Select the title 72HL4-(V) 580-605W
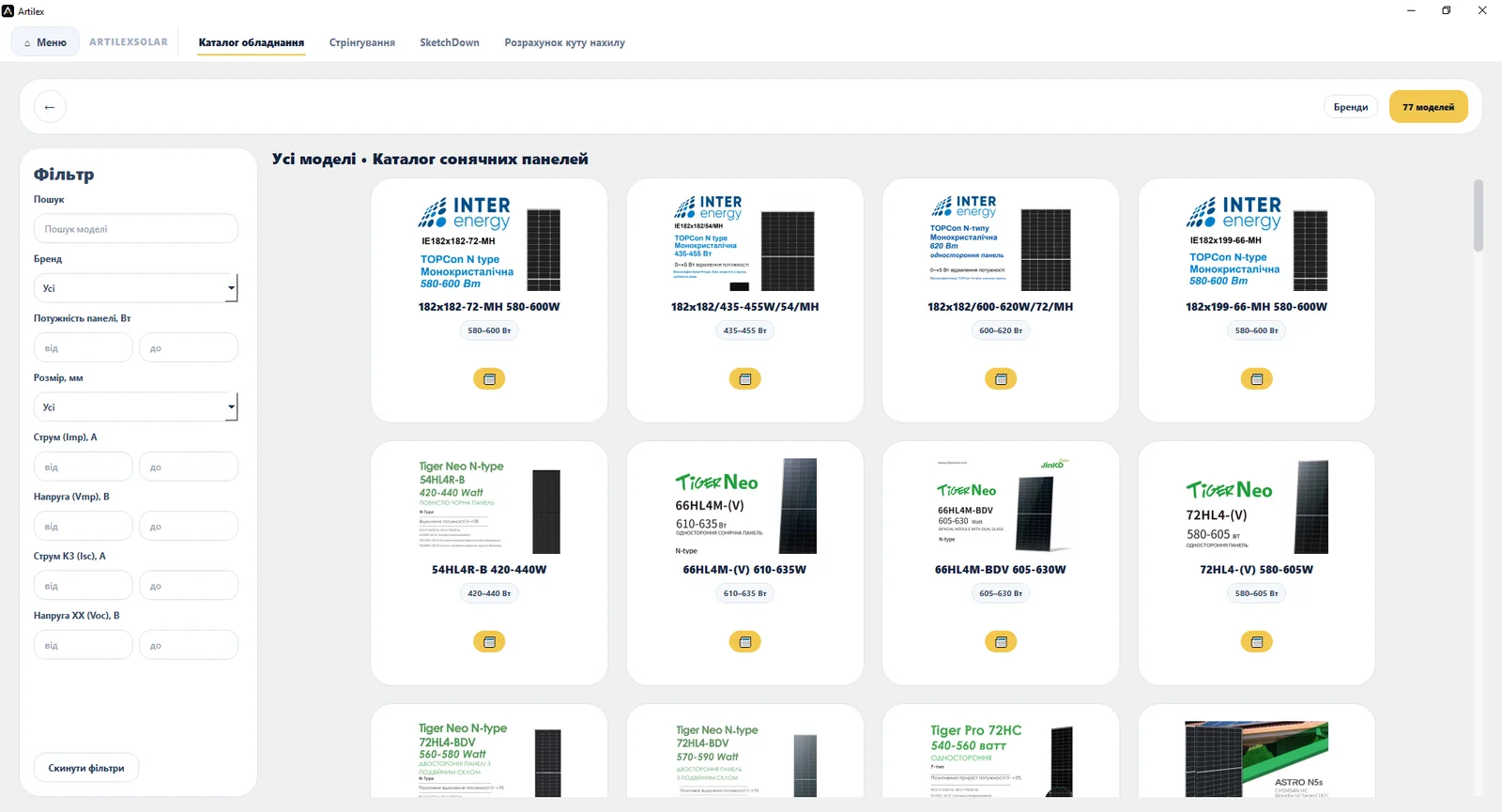The image size is (1502, 812). coord(1257,570)
